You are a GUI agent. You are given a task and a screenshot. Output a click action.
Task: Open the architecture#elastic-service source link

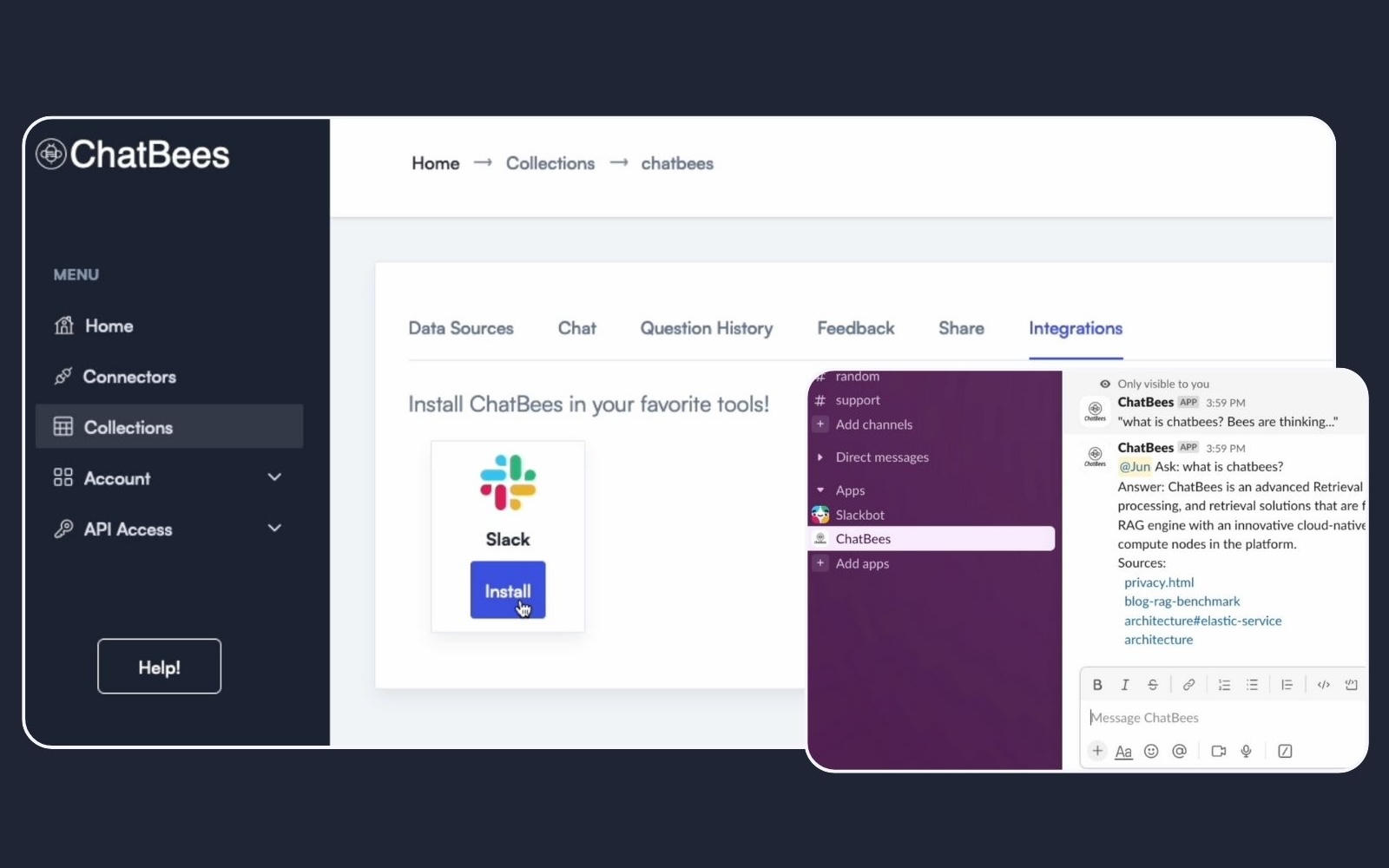(1202, 621)
